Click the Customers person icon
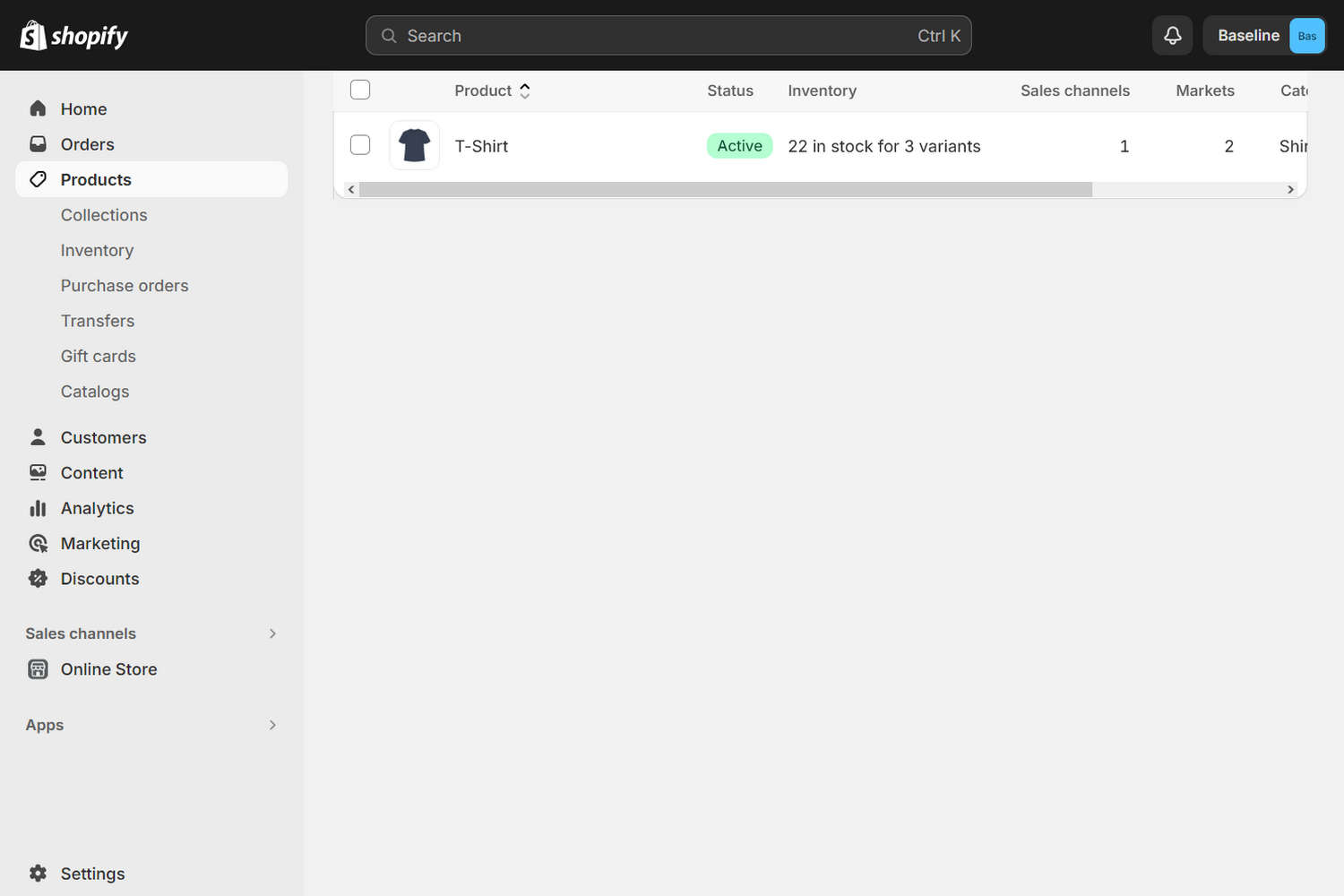 (x=38, y=437)
